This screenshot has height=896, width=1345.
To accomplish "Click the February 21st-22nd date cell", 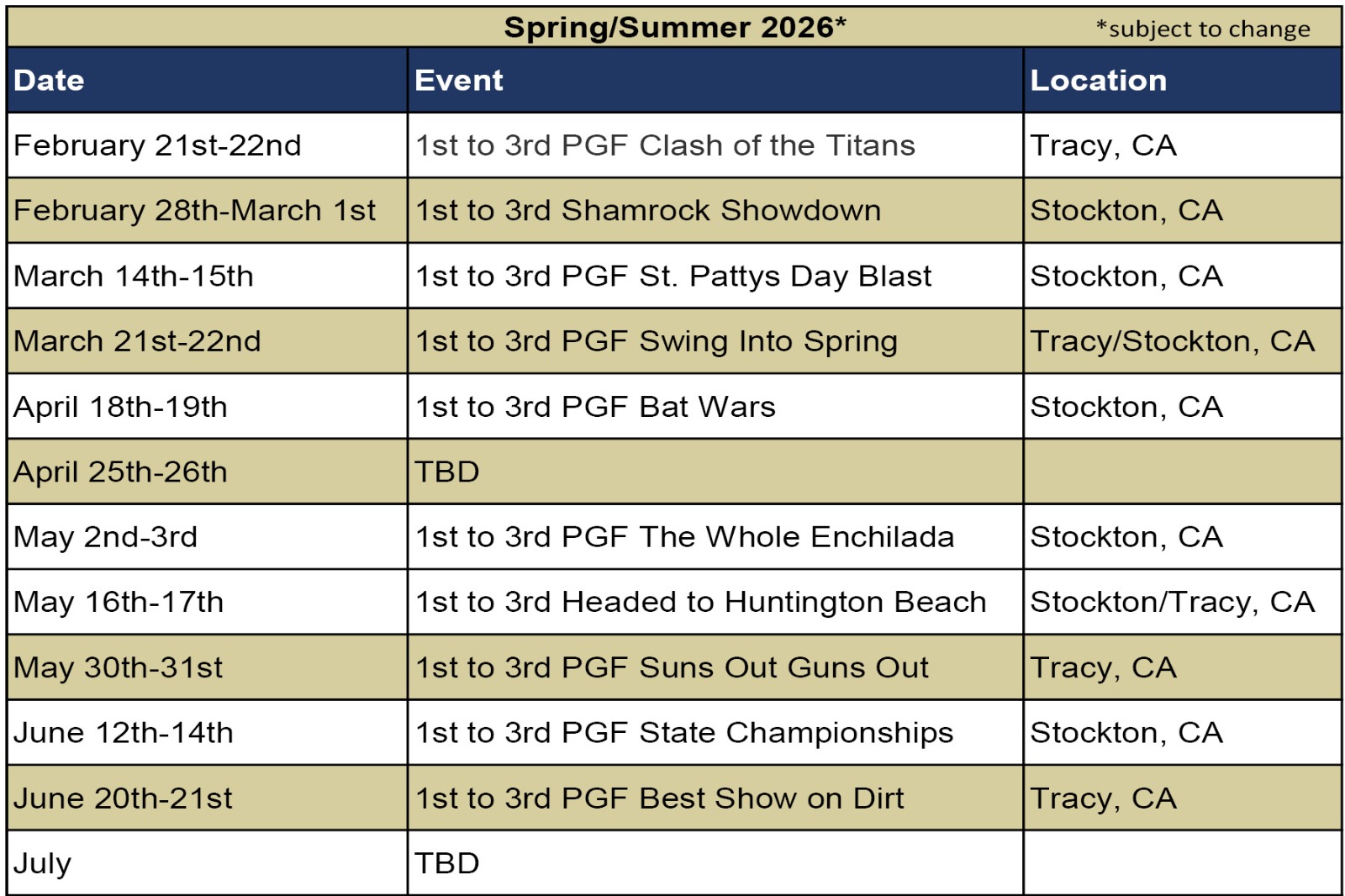I will (157, 145).
